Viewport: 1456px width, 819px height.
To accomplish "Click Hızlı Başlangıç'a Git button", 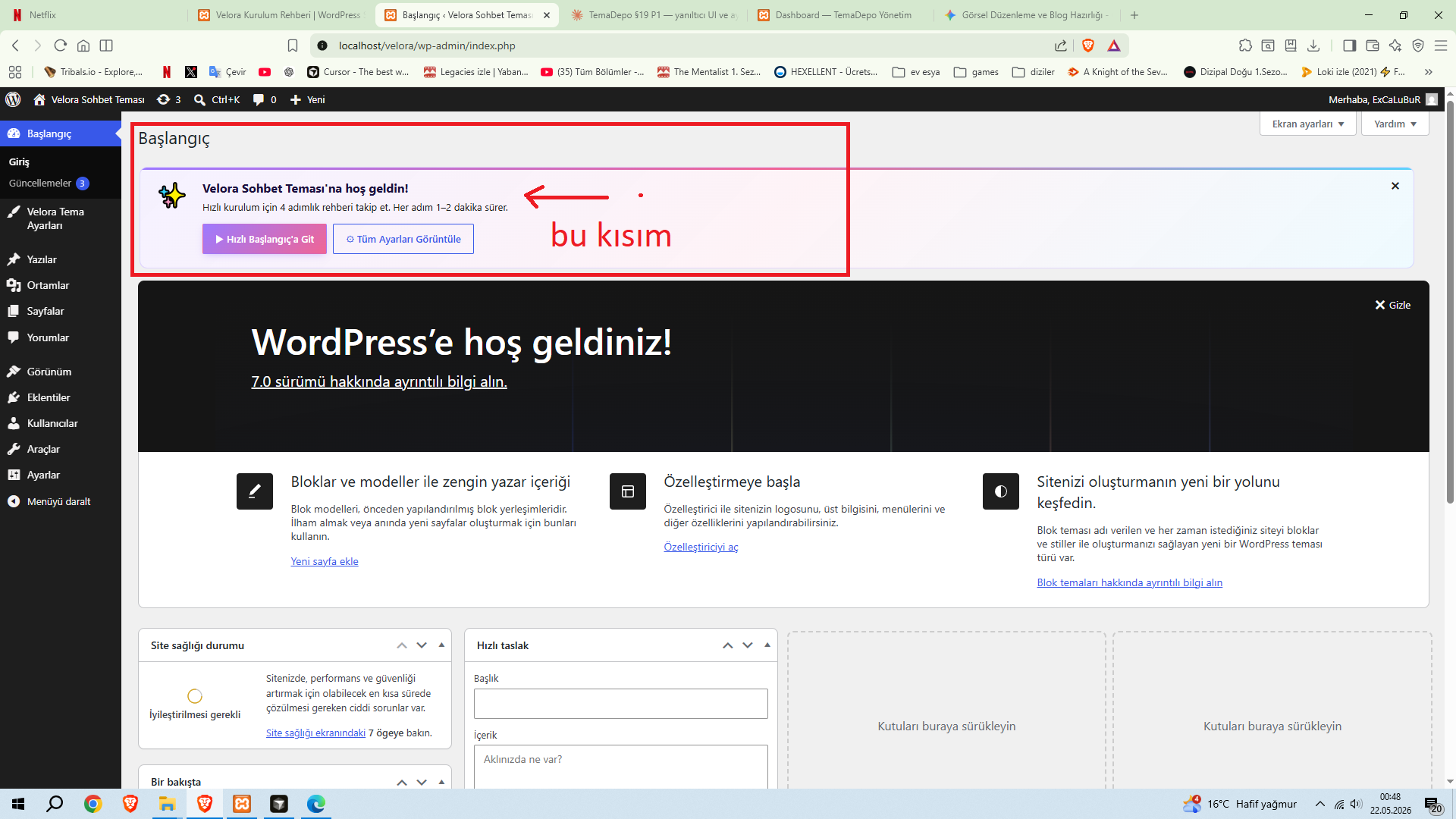I will click(x=264, y=239).
